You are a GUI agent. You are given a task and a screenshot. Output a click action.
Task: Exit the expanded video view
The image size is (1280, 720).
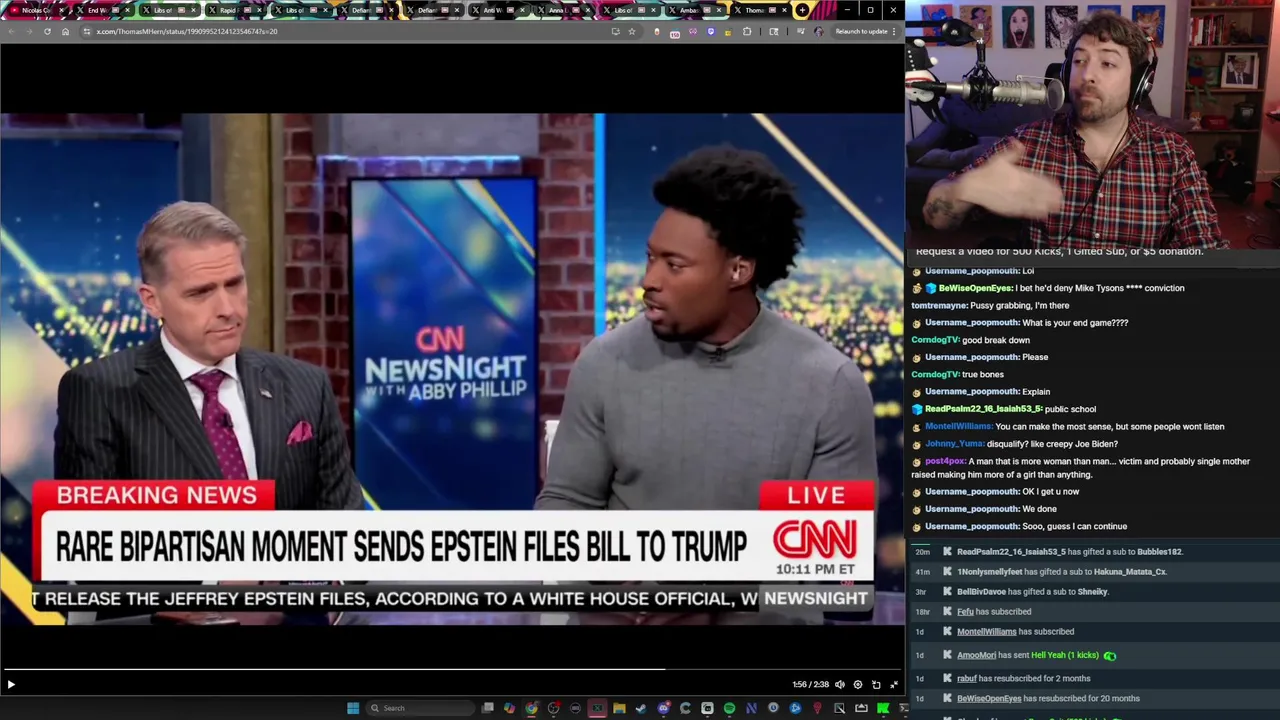(x=894, y=685)
